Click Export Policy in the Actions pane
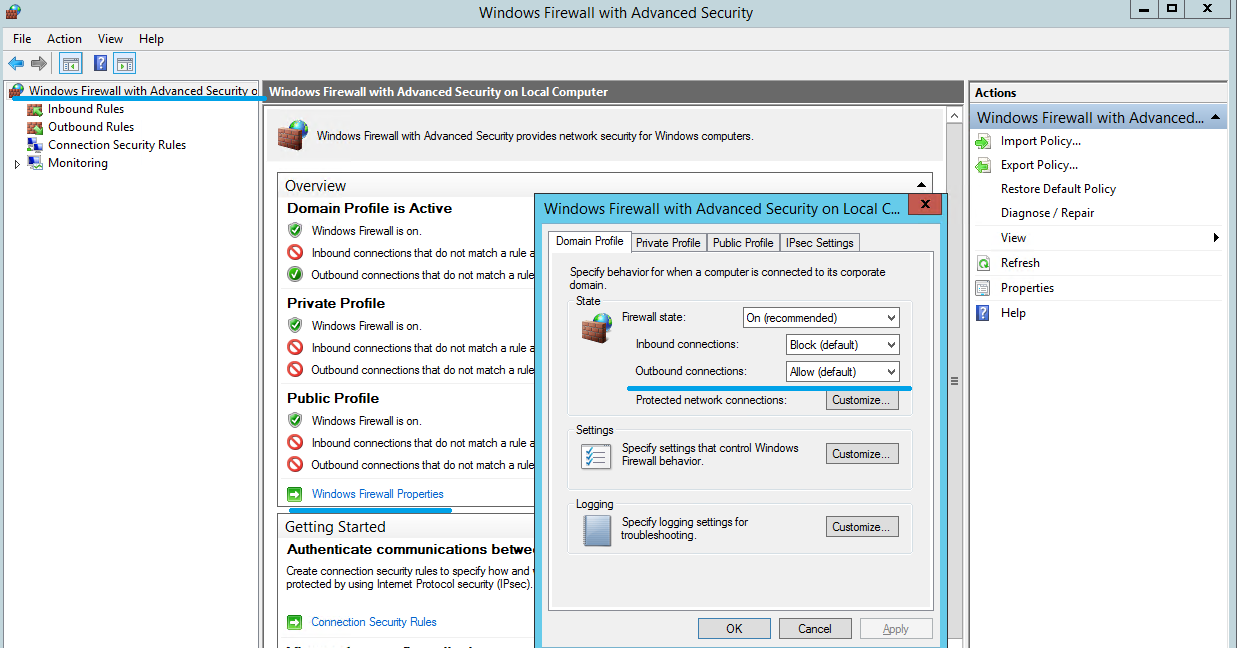The width and height of the screenshot is (1237, 648). 1039,165
